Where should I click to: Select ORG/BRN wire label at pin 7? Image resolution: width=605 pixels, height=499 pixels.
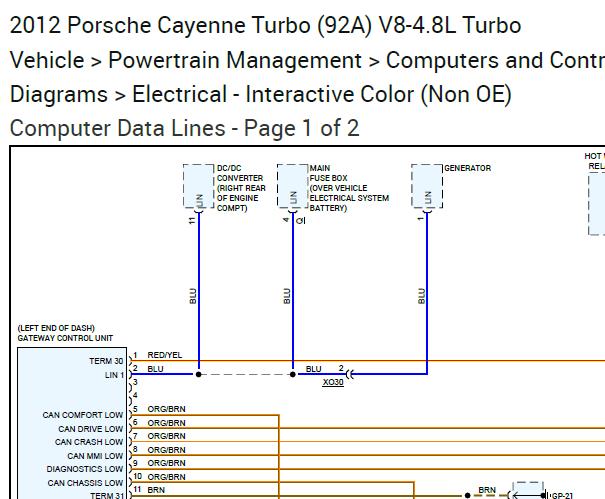166,436
